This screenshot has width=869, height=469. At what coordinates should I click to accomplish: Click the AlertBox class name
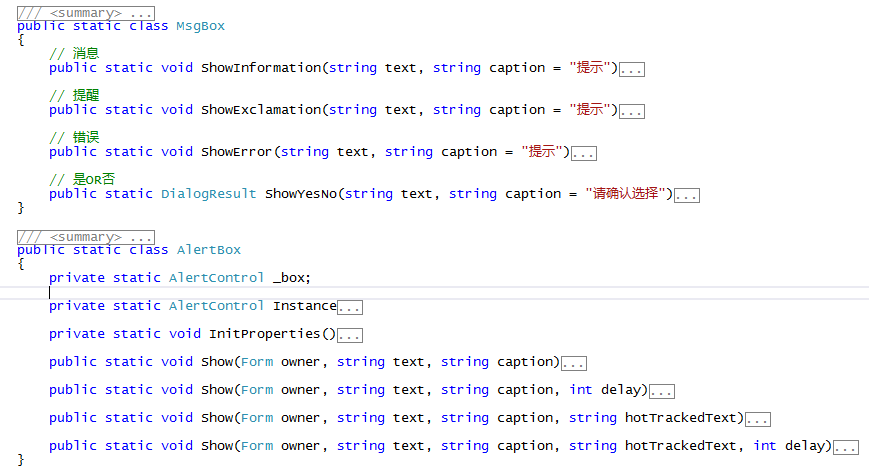point(209,250)
